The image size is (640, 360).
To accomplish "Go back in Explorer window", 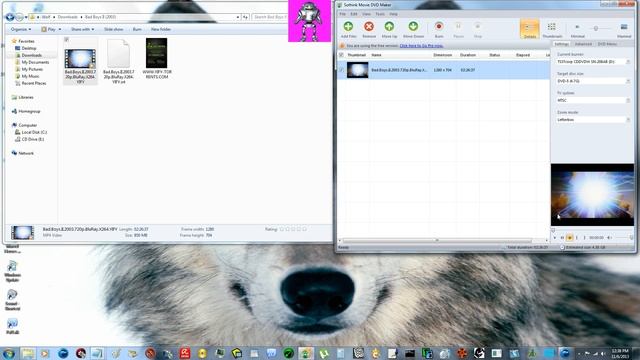I will (x=10, y=17).
